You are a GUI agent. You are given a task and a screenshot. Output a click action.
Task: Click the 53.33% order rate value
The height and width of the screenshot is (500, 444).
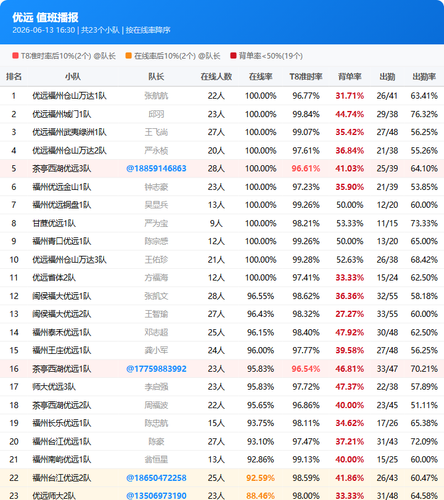click(x=350, y=223)
